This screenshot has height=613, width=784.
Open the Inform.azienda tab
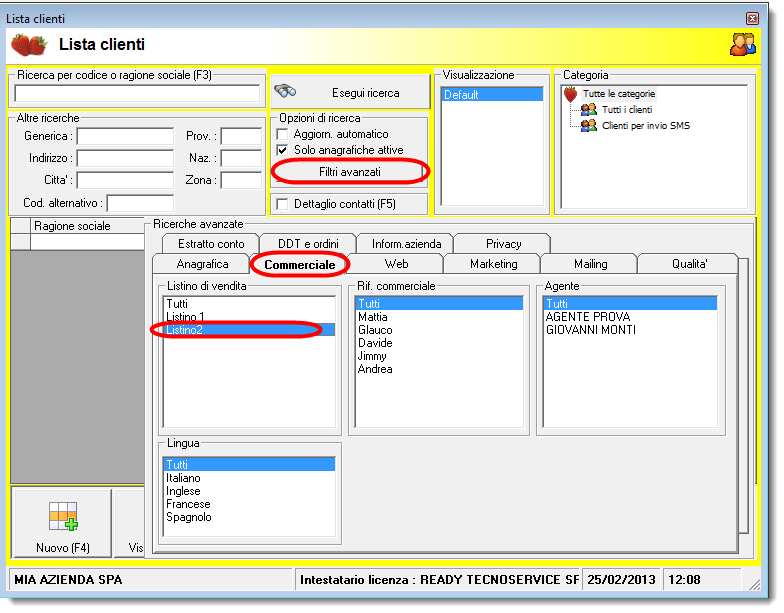(x=406, y=244)
